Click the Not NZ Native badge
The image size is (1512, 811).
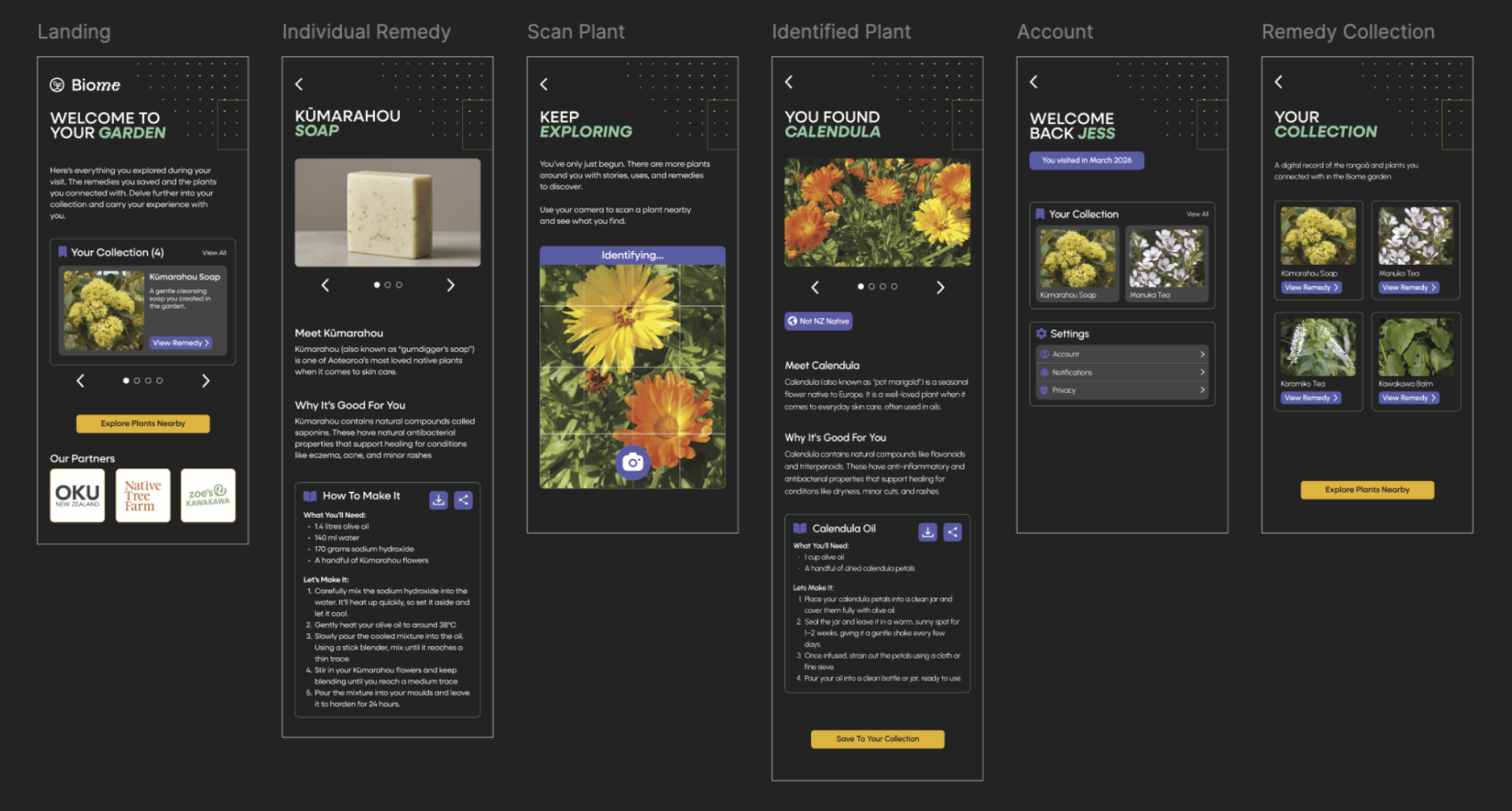point(819,321)
